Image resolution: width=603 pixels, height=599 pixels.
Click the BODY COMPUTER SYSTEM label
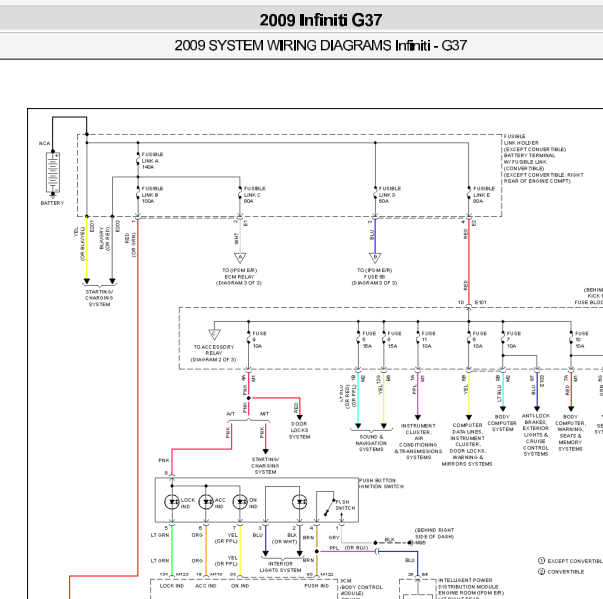click(x=502, y=423)
